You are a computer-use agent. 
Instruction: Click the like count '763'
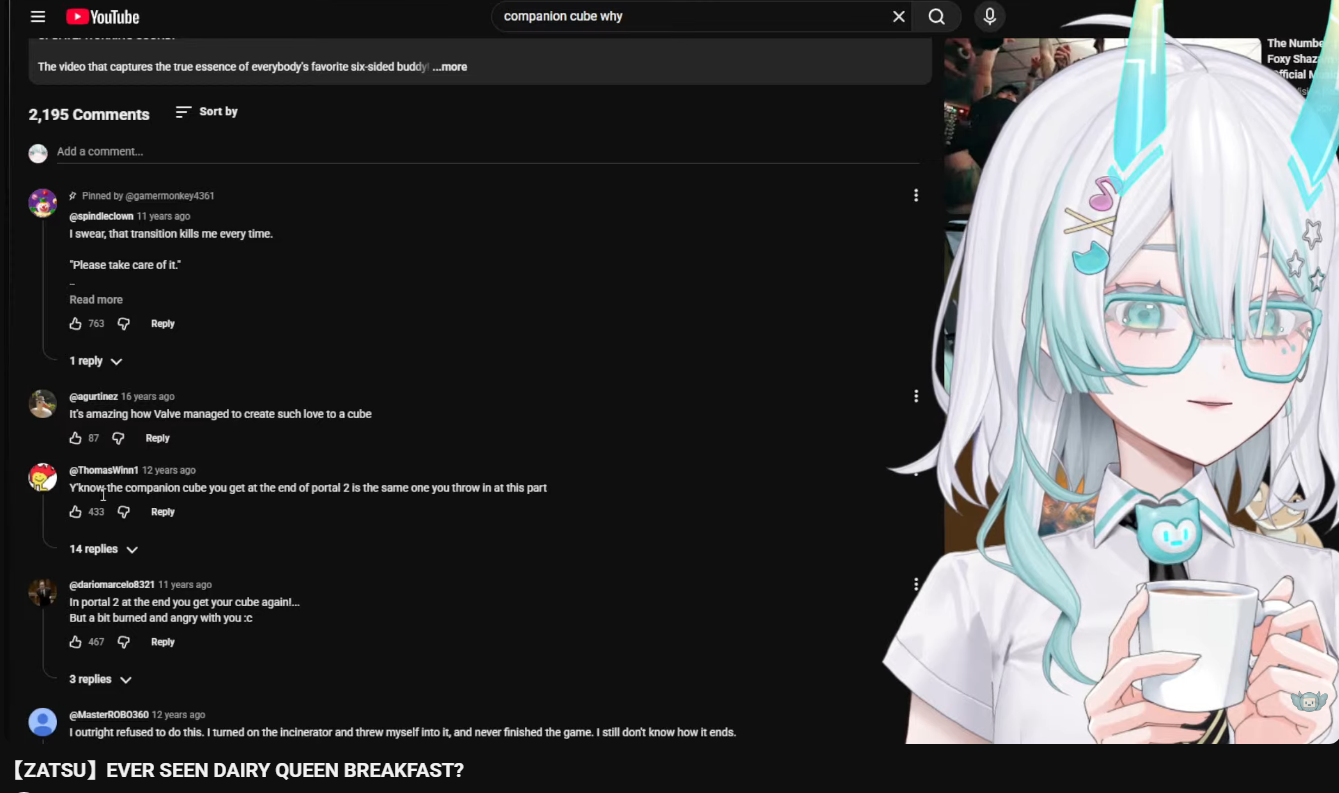tap(96, 324)
